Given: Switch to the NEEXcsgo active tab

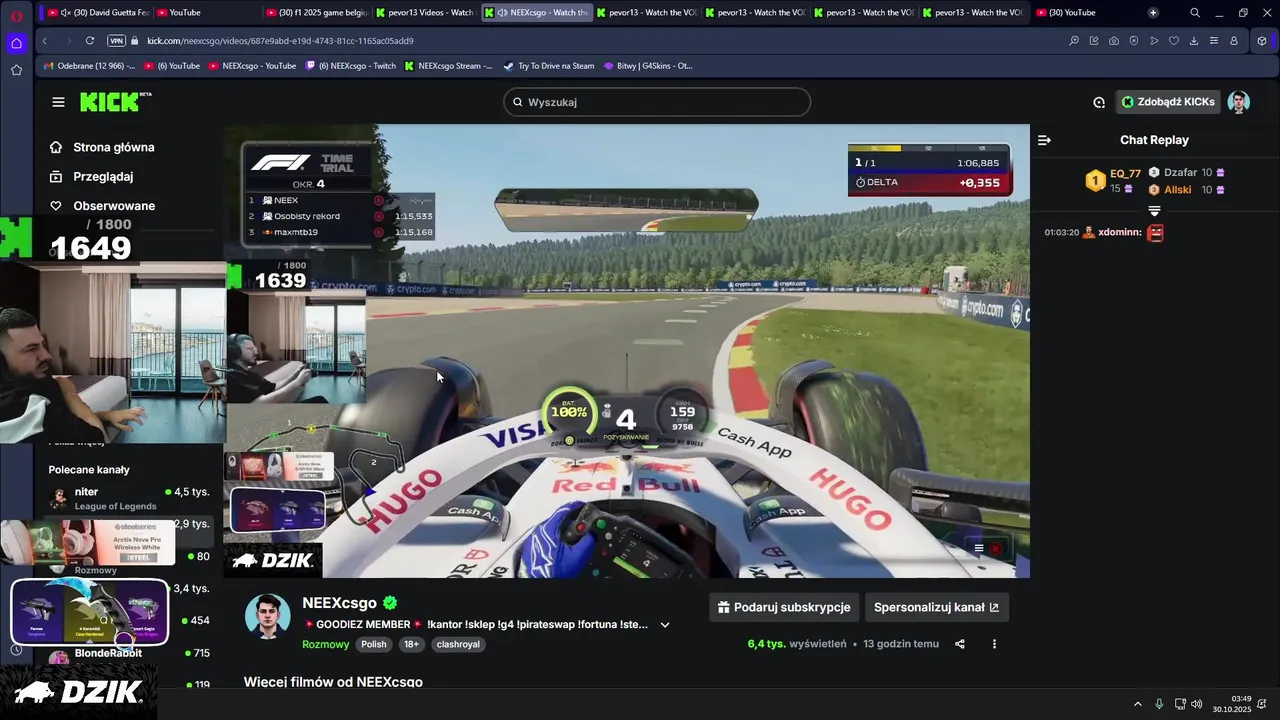Looking at the screenshot, I should [x=536, y=13].
